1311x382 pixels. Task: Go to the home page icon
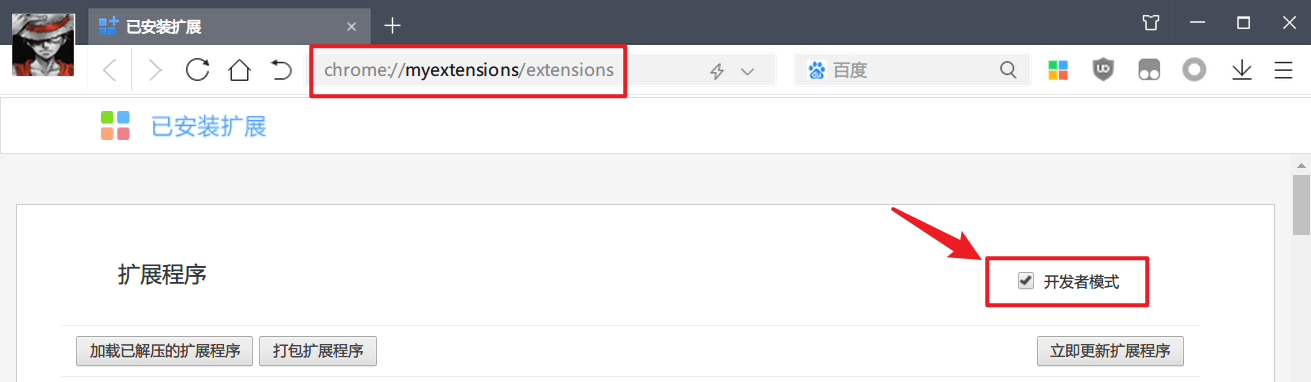coord(239,70)
